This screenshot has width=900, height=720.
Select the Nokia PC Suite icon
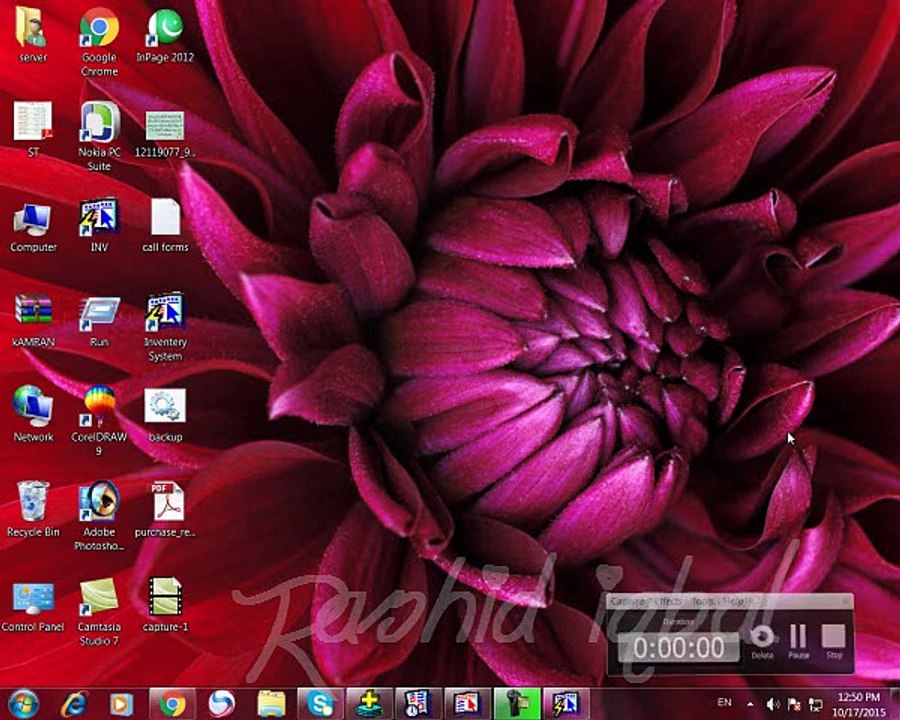99,136
